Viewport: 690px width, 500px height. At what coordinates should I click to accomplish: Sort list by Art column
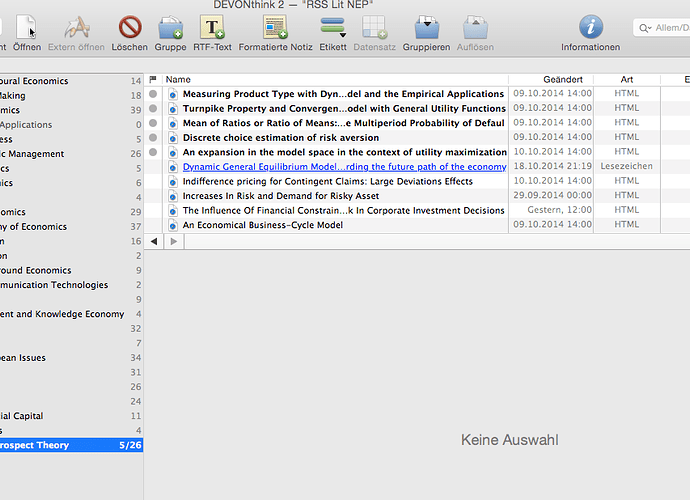pos(626,79)
